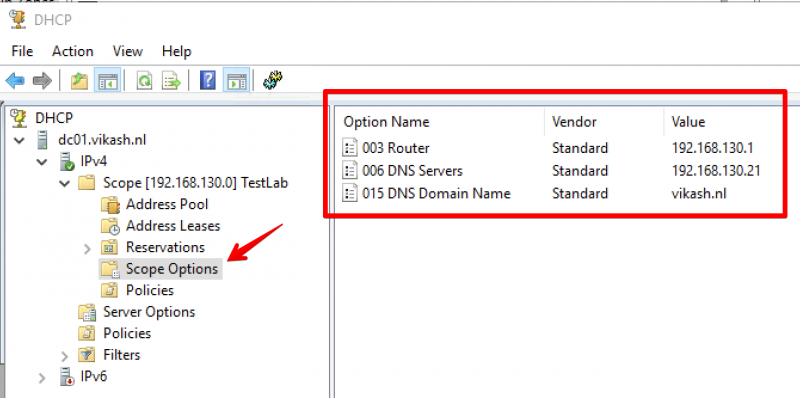Select Address Pool in the tree
The height and width of the screenshot is (398, 800).
[167, 205]
